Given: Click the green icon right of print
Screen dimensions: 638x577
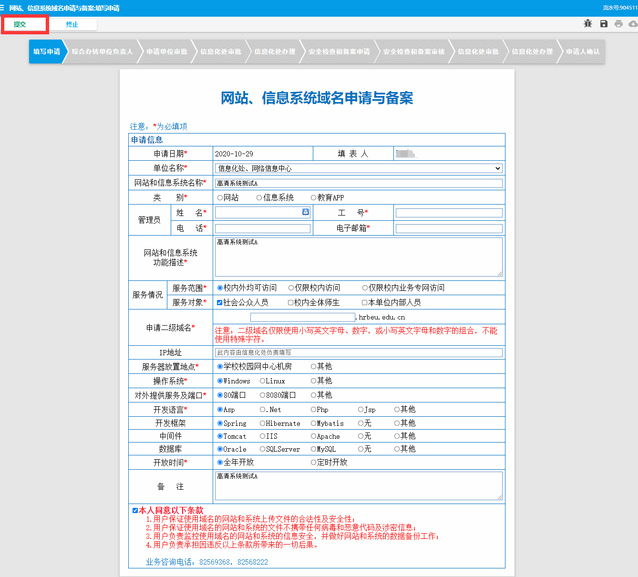Looking at the screenshot, I should (631, 23).
